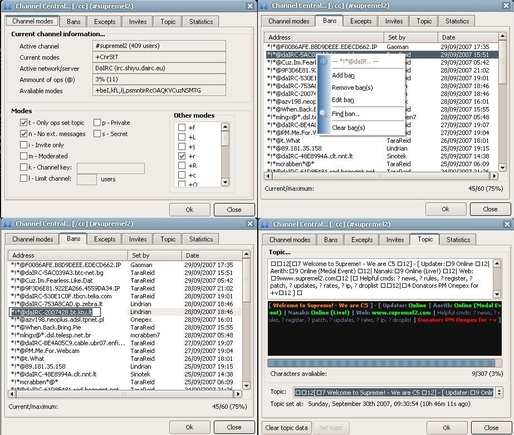Click Other modes list scroll-down arrow
The image size is (514, 435).
coord(225,182)
